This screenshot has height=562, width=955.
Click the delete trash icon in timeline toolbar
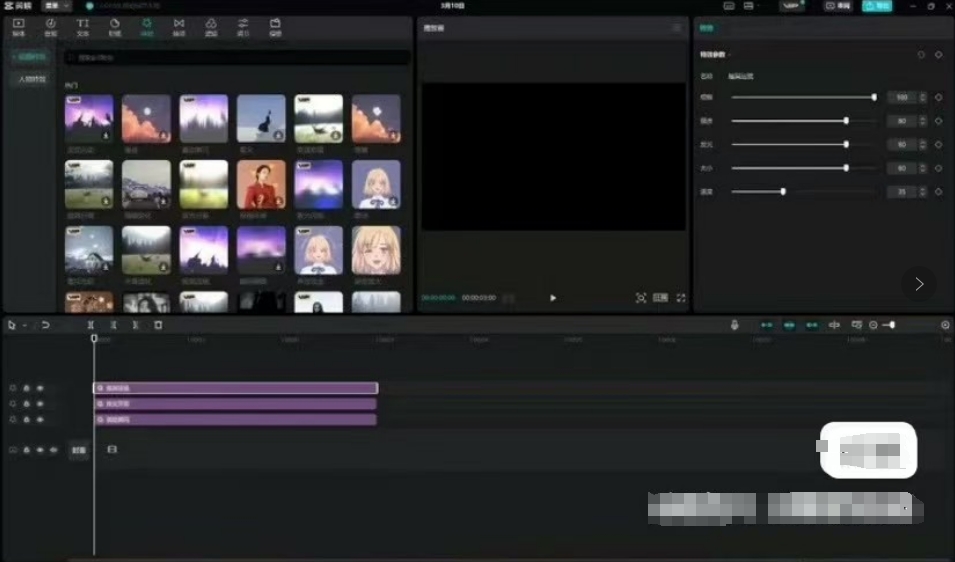click(x=158, y=325)
